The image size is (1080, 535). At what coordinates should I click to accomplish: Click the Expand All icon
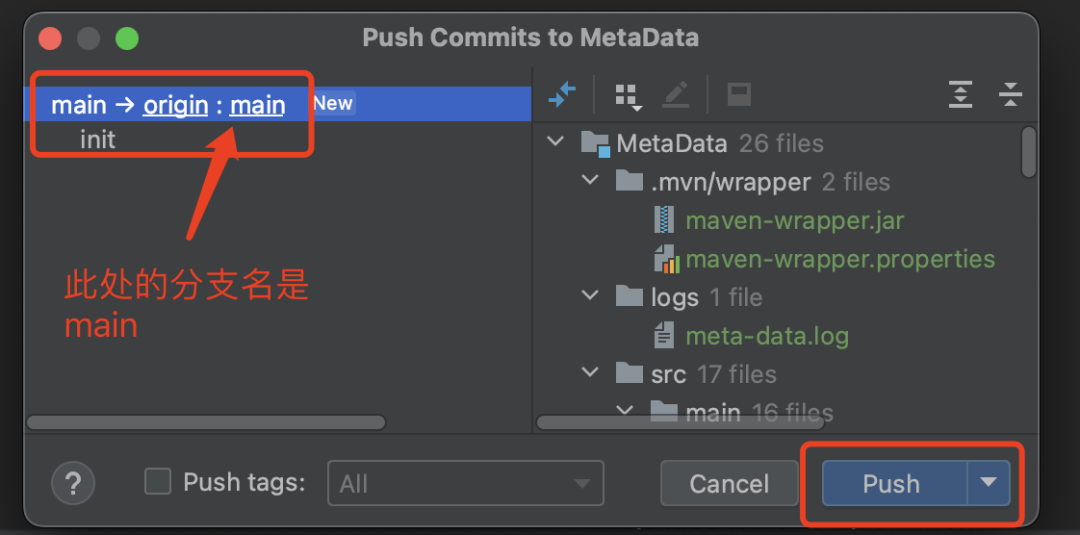[x=960, y=94]
